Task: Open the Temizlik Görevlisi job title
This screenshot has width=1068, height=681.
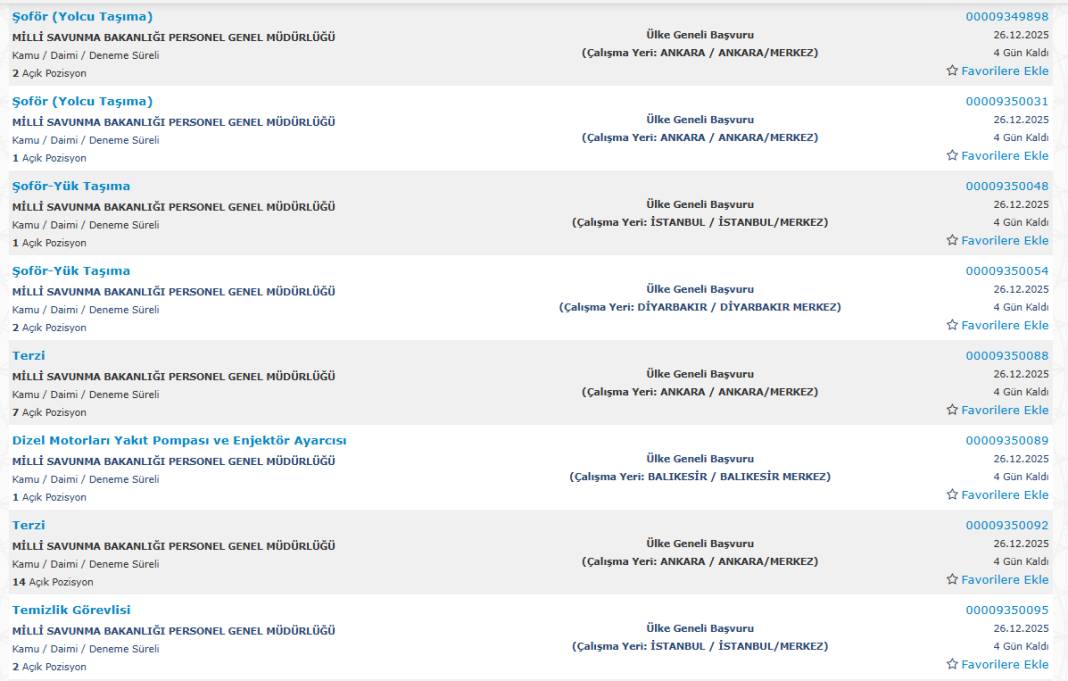Action: pyautogui.click(x=71, y=610)
